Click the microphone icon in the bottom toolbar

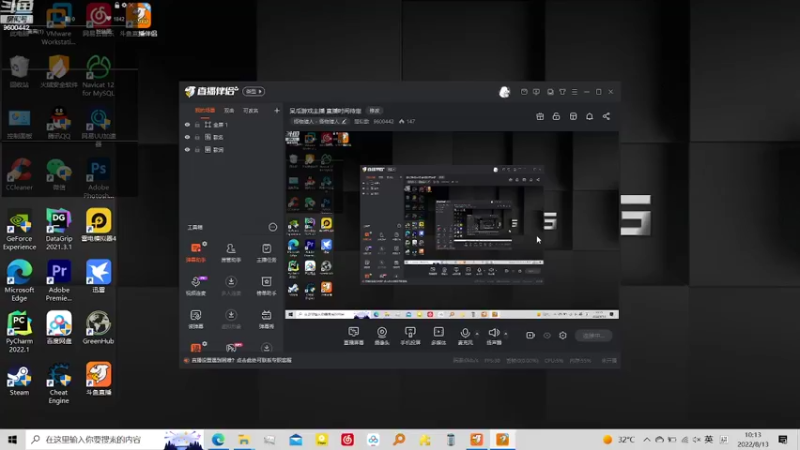(x=465, y=333)
